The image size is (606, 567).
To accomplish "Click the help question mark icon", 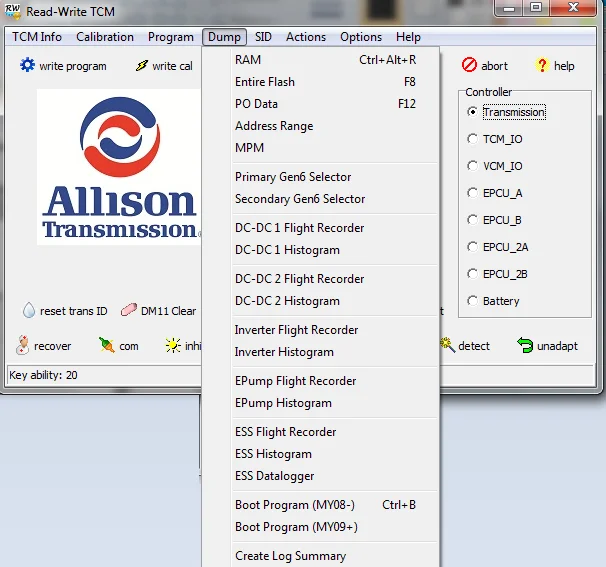I will pyautogui.click(x=542, y=65).
